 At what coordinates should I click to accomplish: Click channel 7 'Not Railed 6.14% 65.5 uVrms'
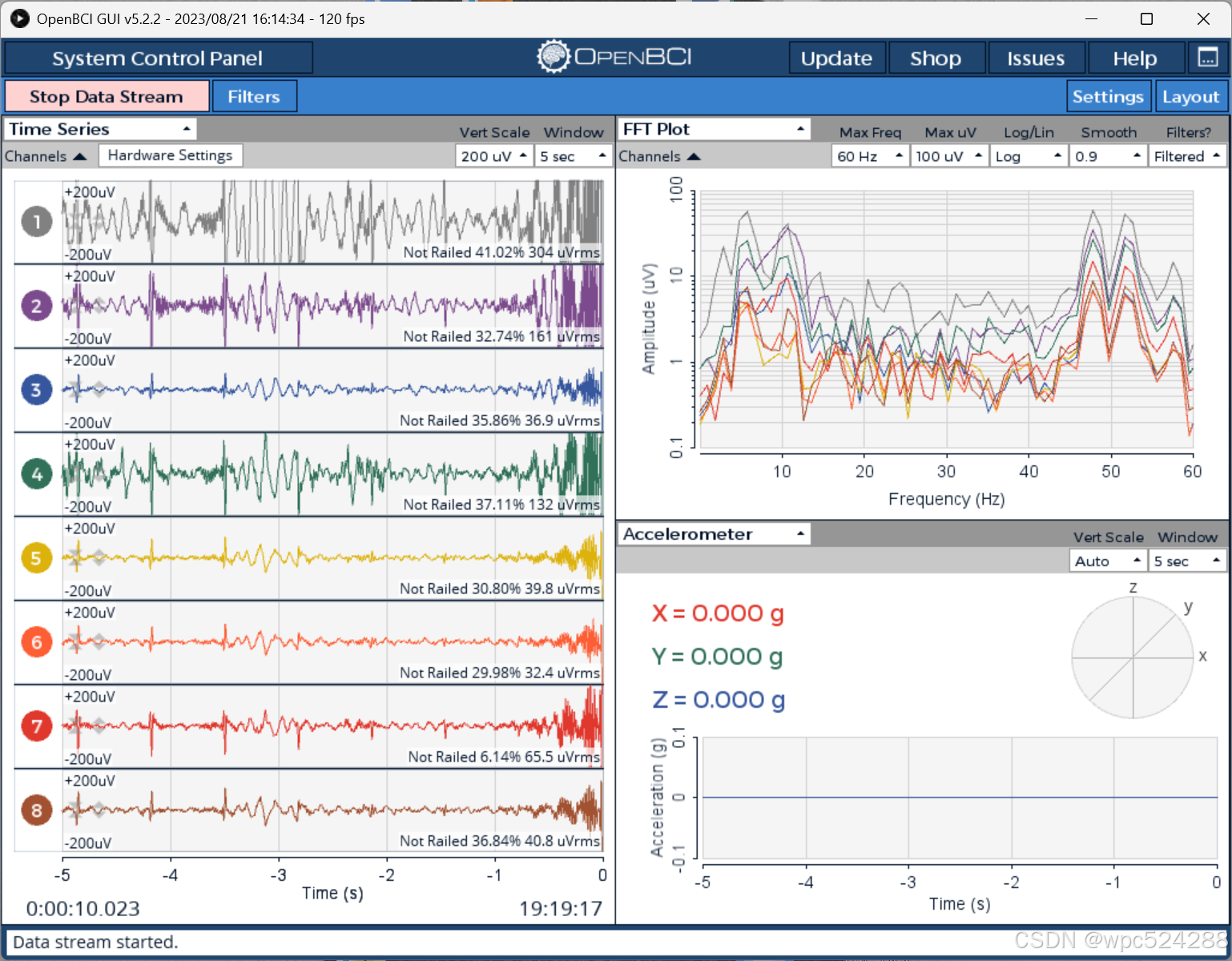click(504, 757)
